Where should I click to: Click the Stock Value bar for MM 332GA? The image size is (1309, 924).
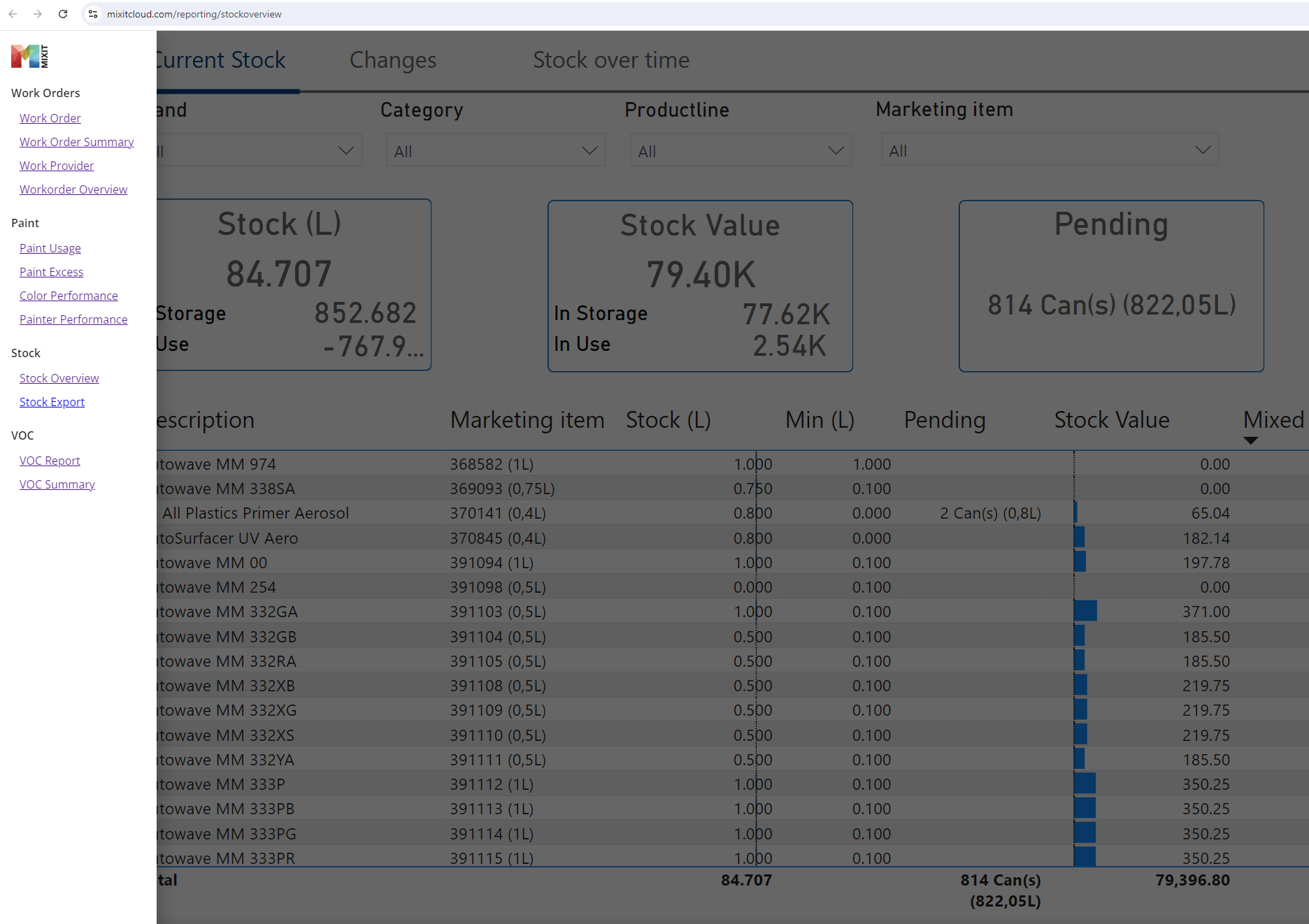(1086, 611)
